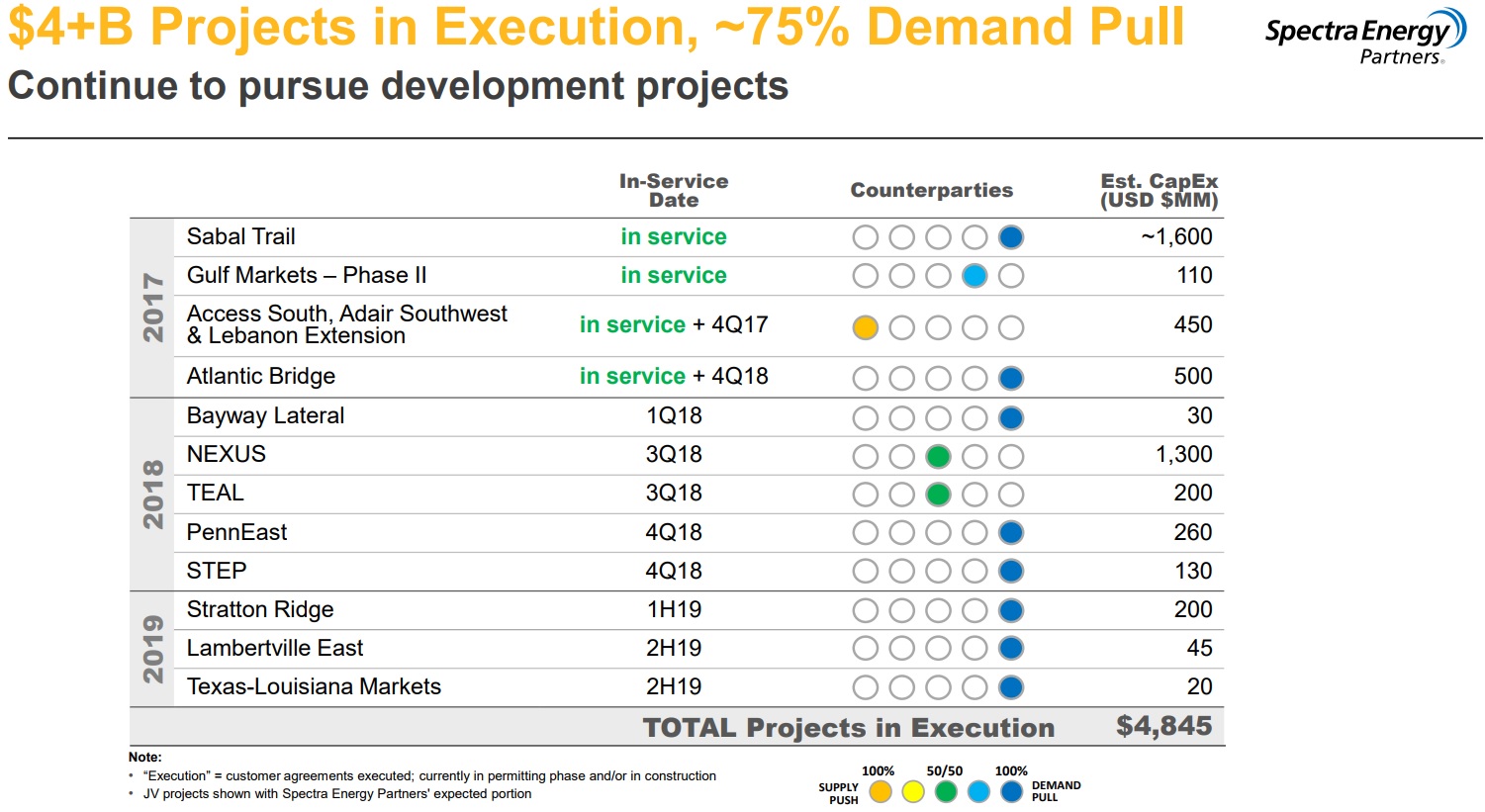Viewport: 1485px width, 812px height.
Task: Click the "1Q18" date for Bayway Lateral
Action: 674,415
